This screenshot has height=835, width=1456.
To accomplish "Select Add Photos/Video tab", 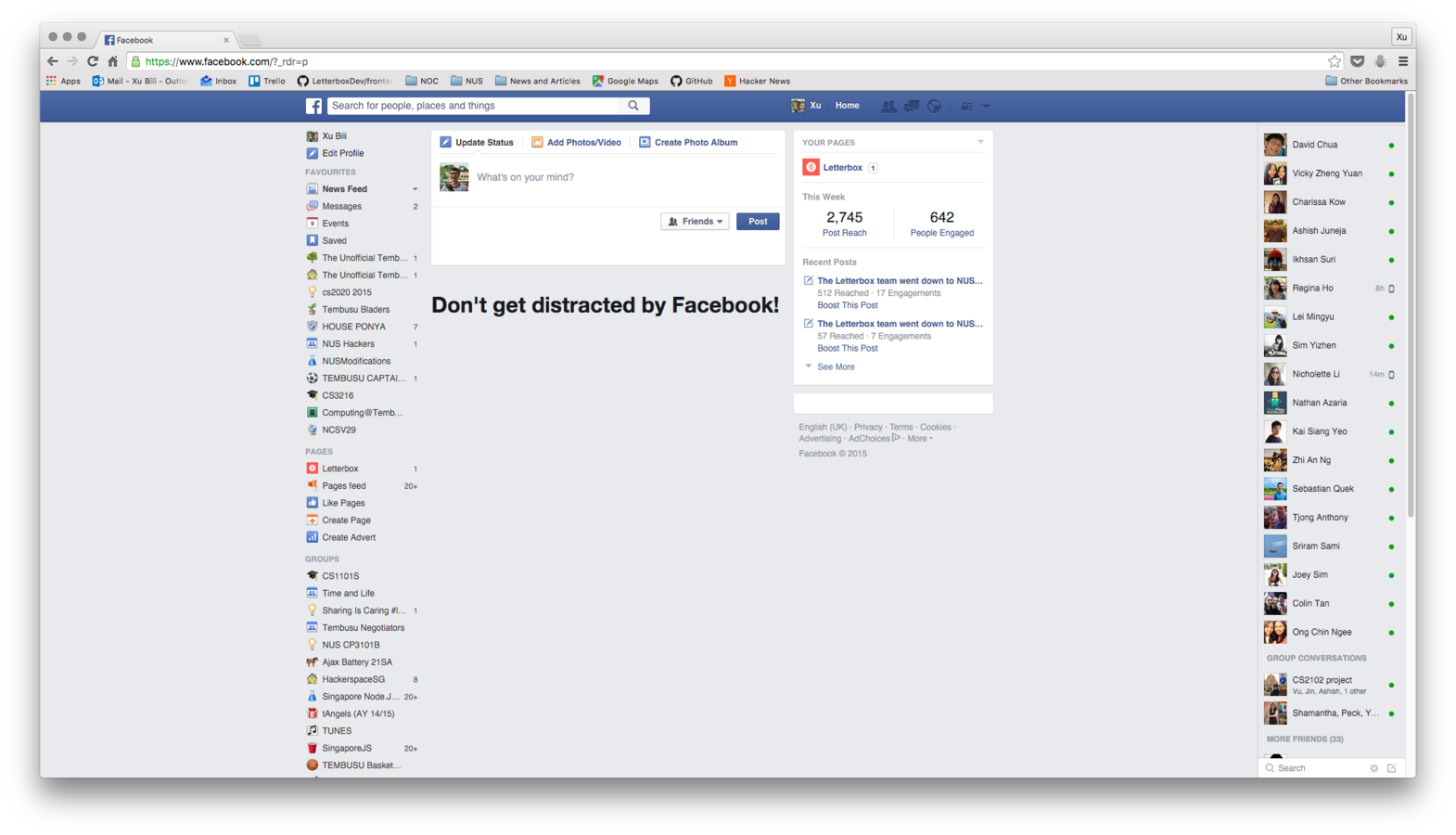I will pos(576,143).
